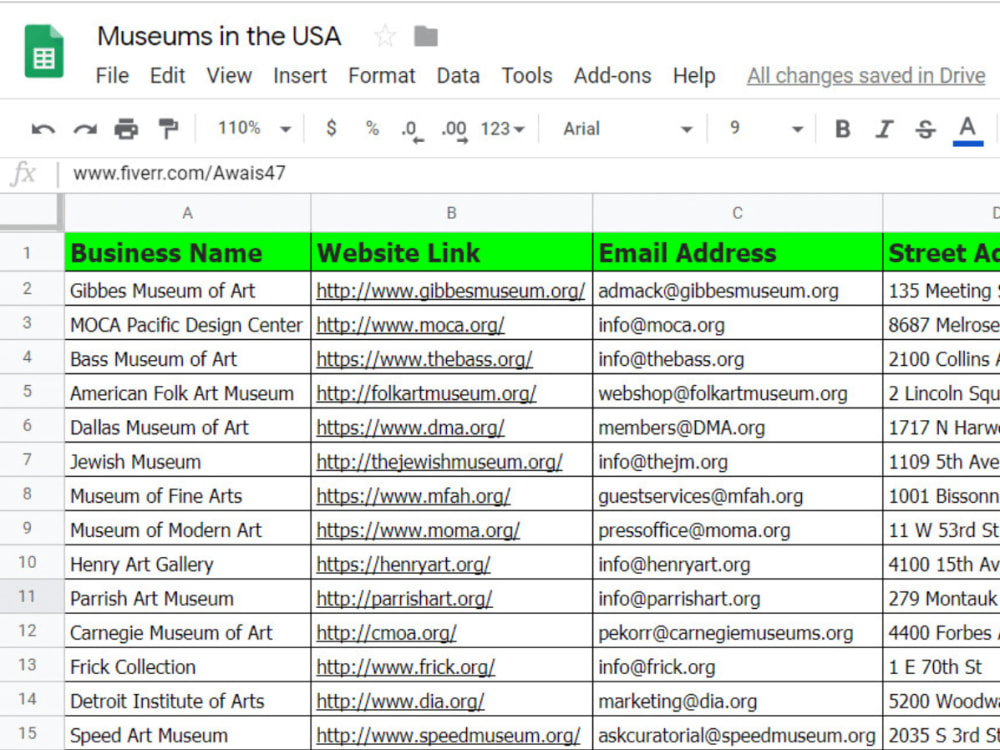Viewport: 1000px width, 750px height.
Task: Select the Detroit Institute of Arts cell
Action: [x=188, y=700]
